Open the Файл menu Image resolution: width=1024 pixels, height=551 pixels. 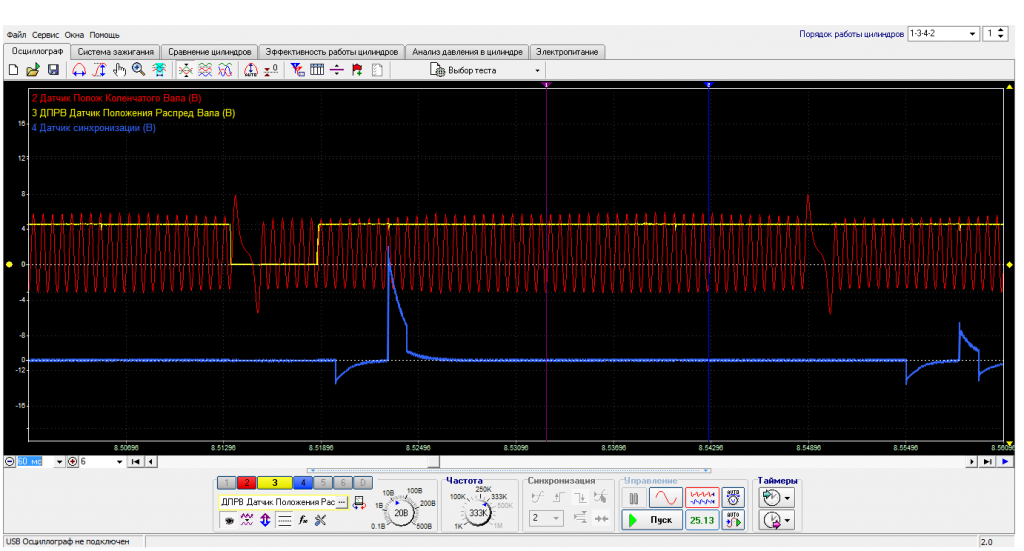16,35
